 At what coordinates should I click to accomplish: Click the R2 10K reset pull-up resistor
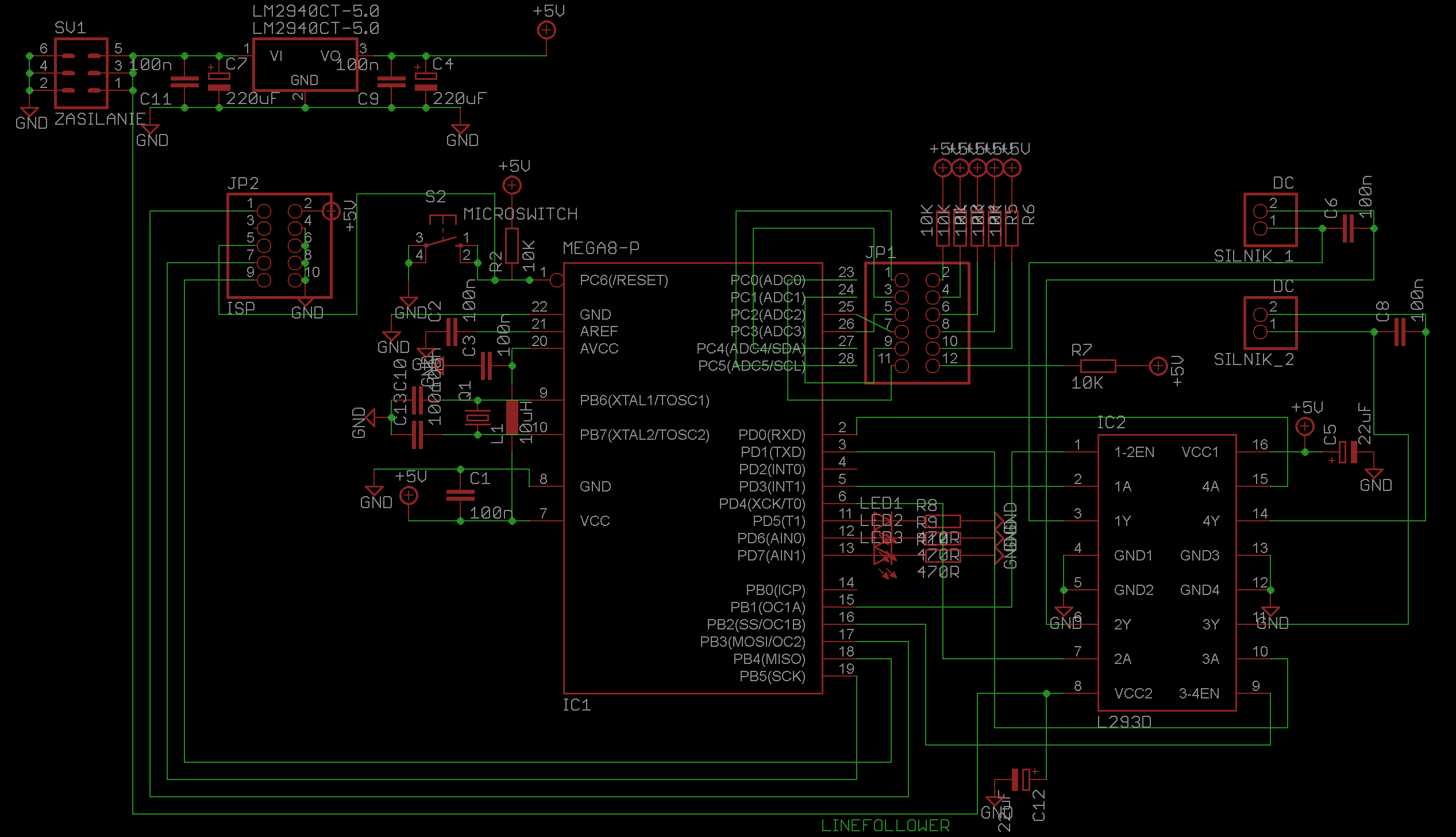511,246
